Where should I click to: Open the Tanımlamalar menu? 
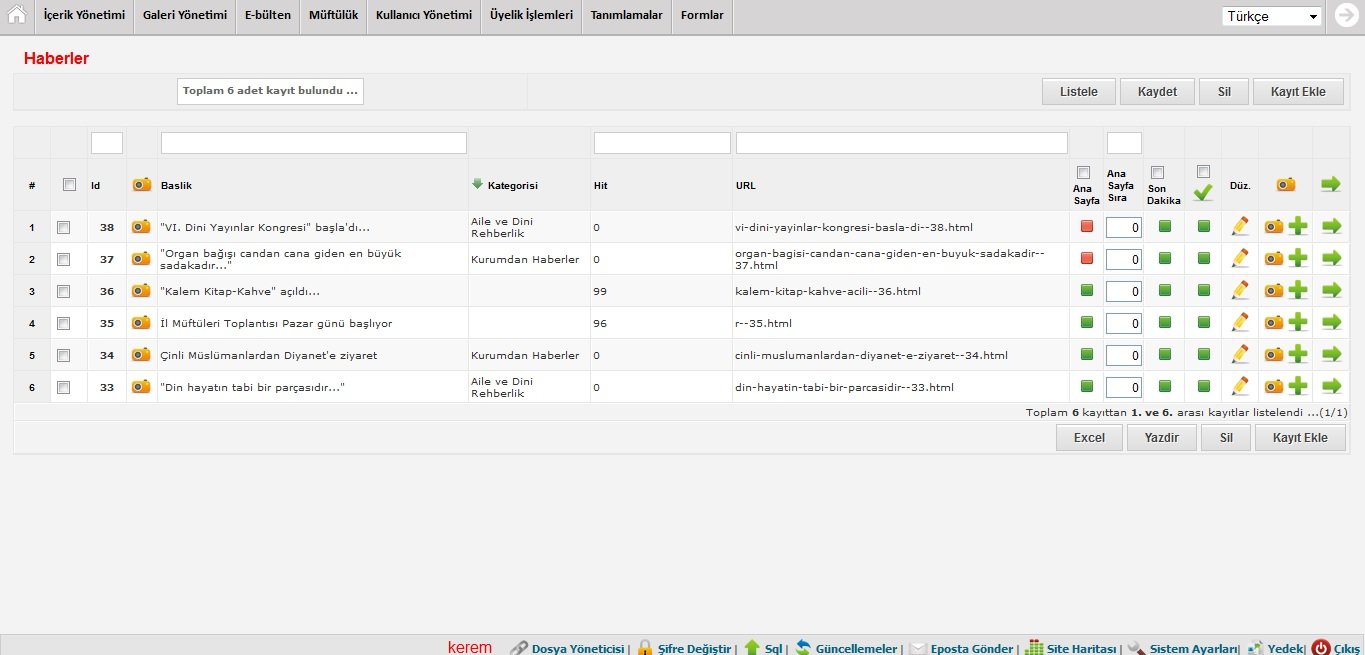(x=626, y=16)
